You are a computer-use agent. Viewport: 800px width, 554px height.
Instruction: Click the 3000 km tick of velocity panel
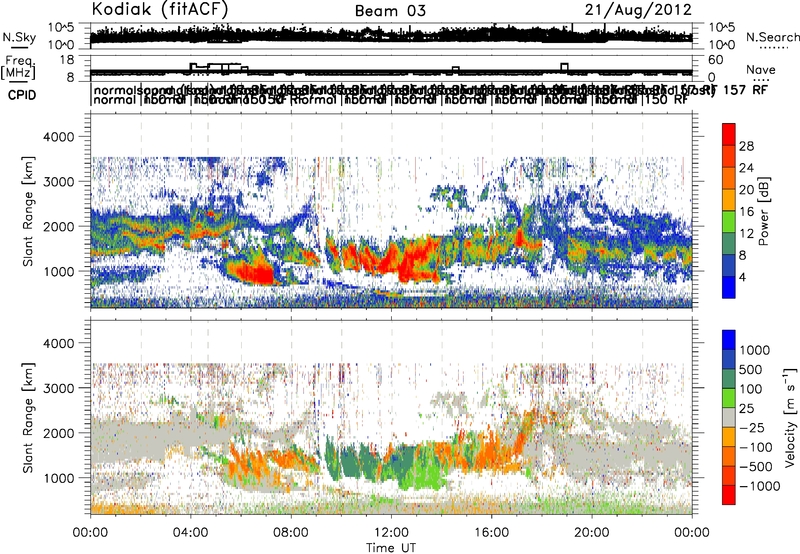click(x=57, y=388)
